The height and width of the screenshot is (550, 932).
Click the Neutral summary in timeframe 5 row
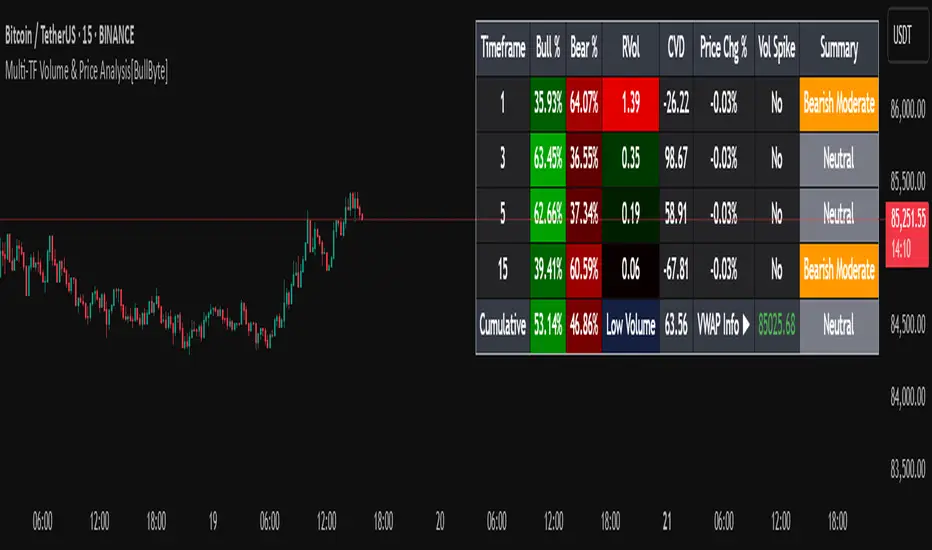pos(839,214)
